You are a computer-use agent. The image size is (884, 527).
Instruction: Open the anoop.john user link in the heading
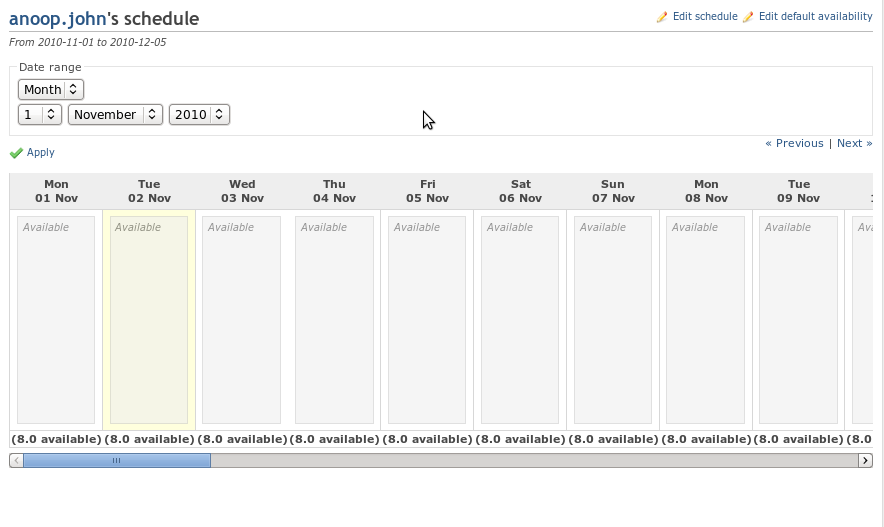pos(58,19)
